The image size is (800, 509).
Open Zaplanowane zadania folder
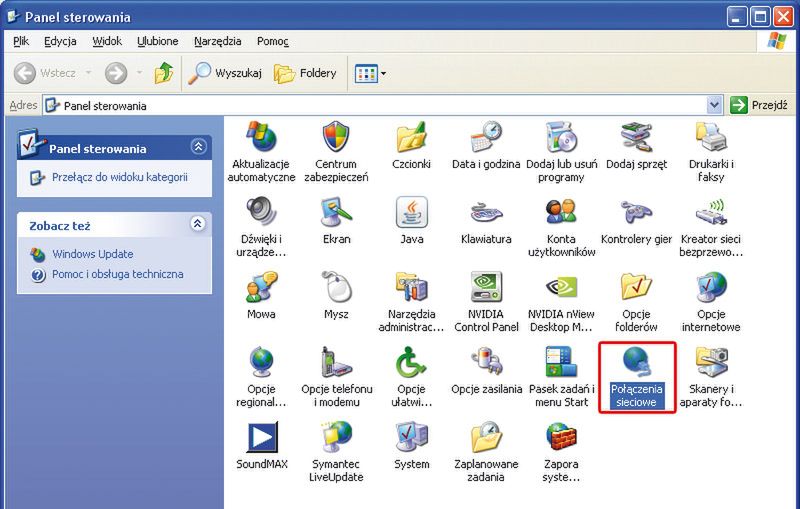pyautogui.click(x=486, y=452)
